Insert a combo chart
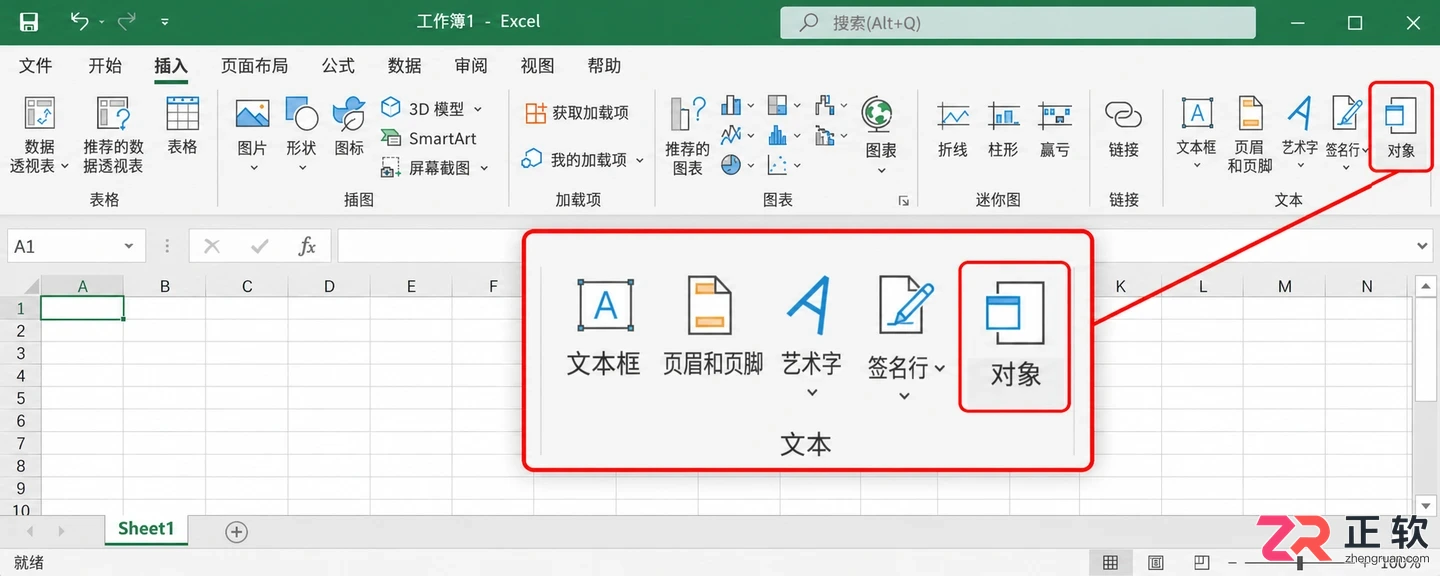1440x576 pixels. coord(825,134)
